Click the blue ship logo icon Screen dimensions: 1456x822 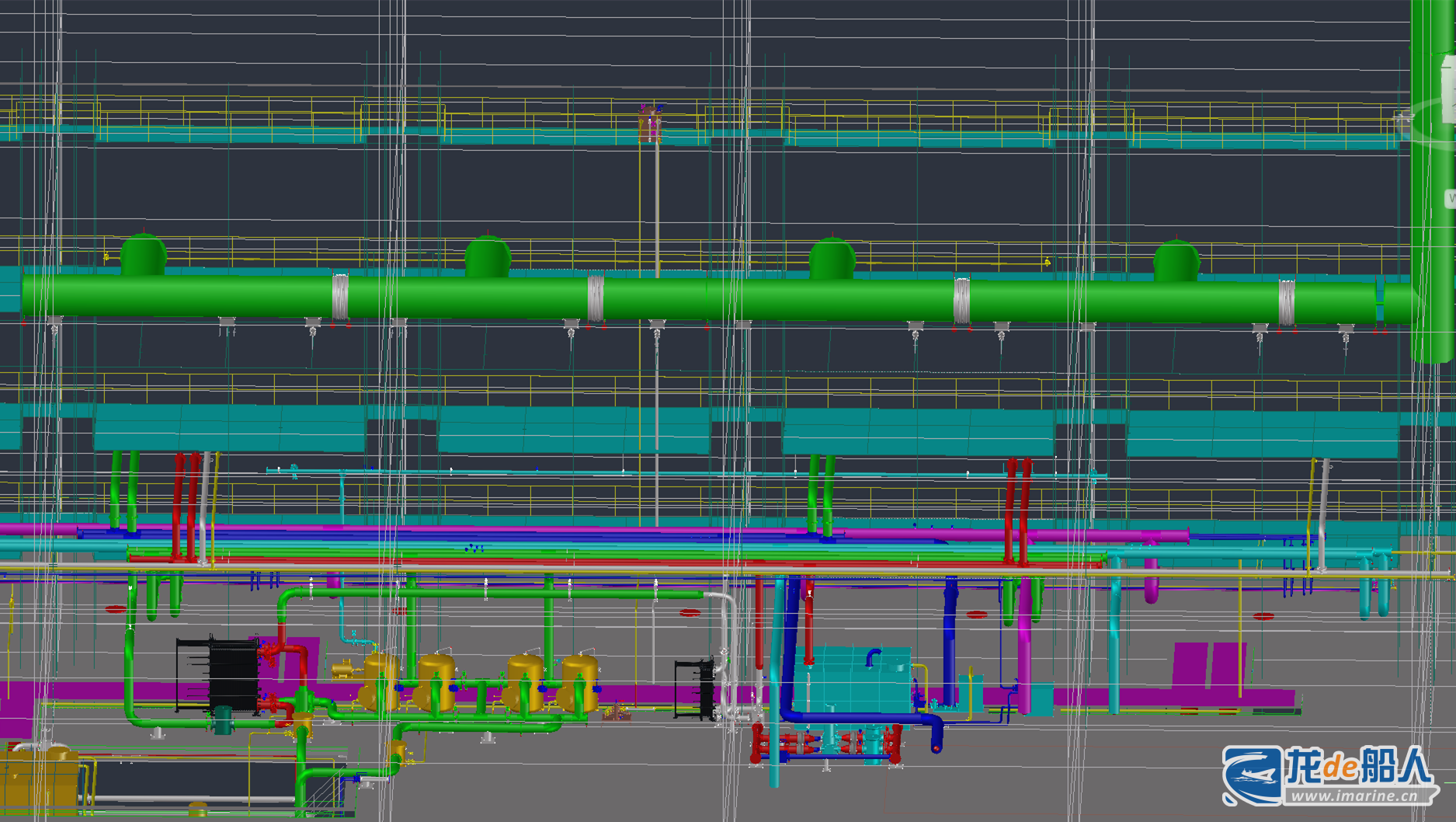(1252, 774)
